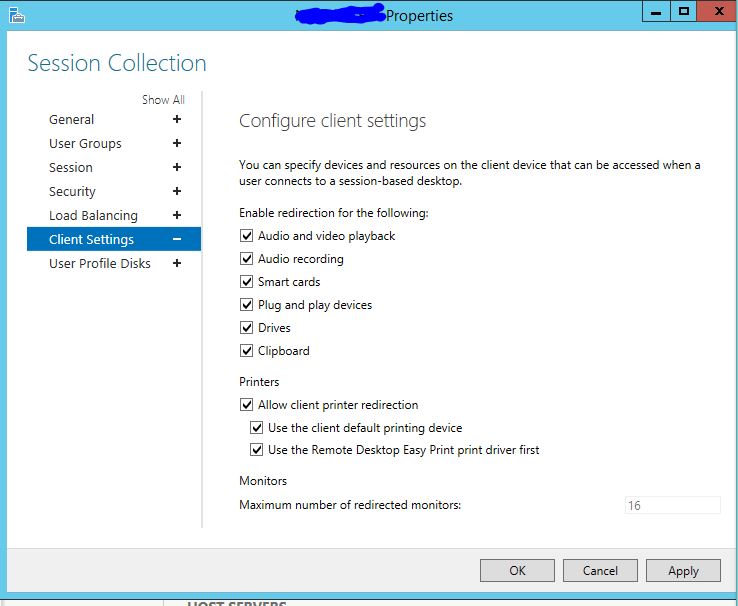Disable Drives redirection checkbox
The height and width of the screenshot is (606, 738).
(247, 327)
